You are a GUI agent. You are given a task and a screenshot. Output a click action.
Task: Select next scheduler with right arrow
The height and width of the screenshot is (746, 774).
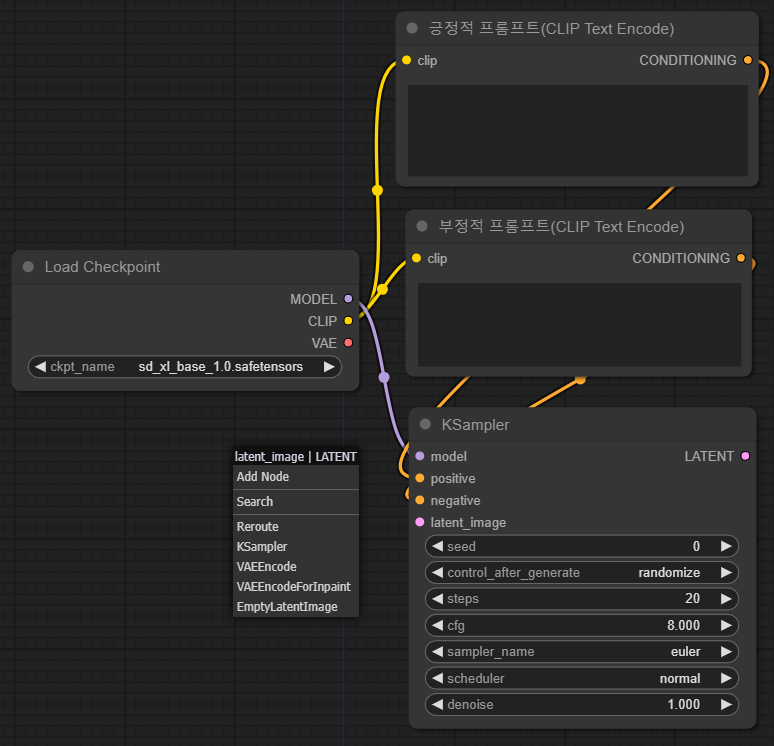click(x=726, y=678)
